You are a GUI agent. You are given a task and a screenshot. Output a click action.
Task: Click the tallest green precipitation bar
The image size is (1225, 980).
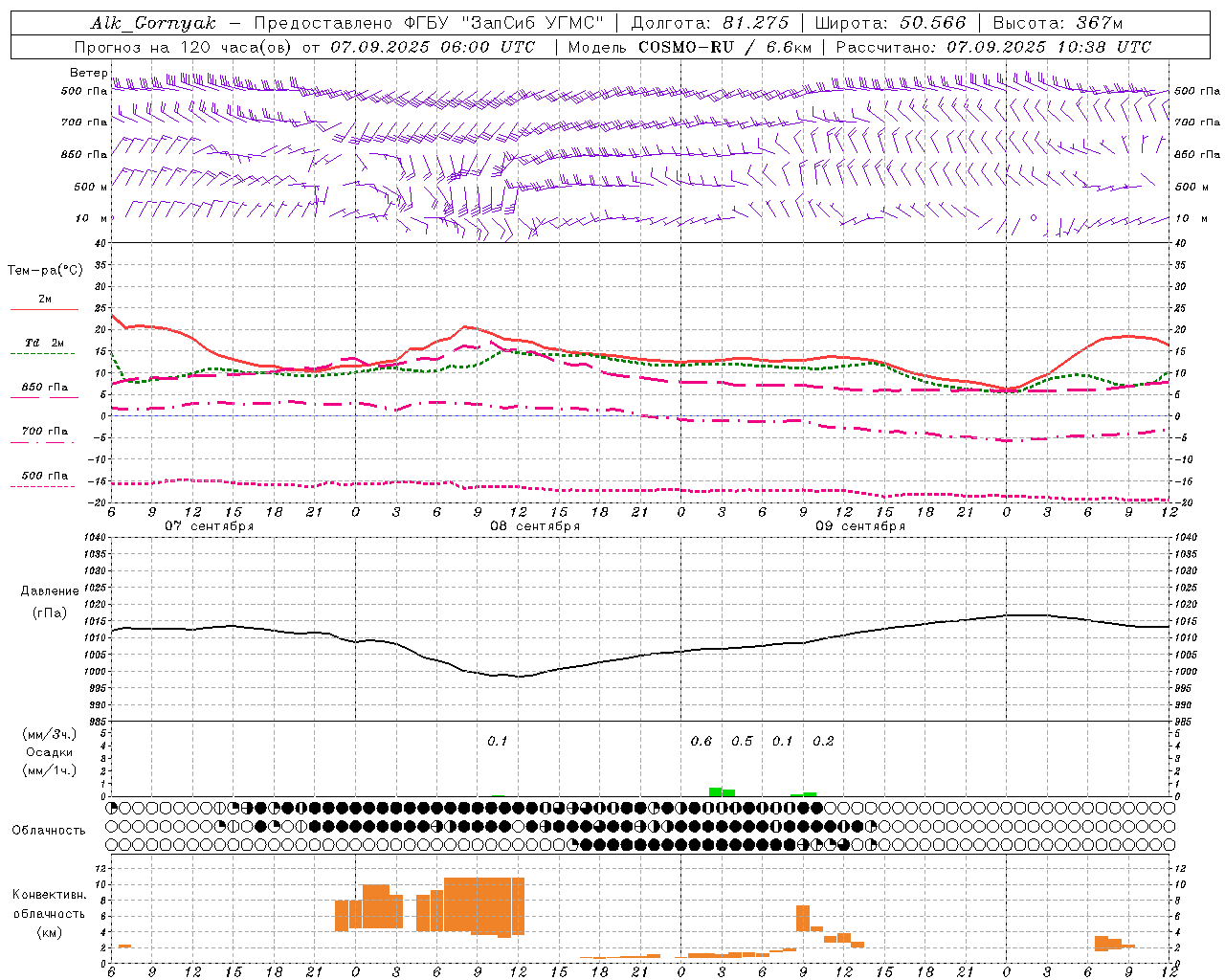click(715, 791)
